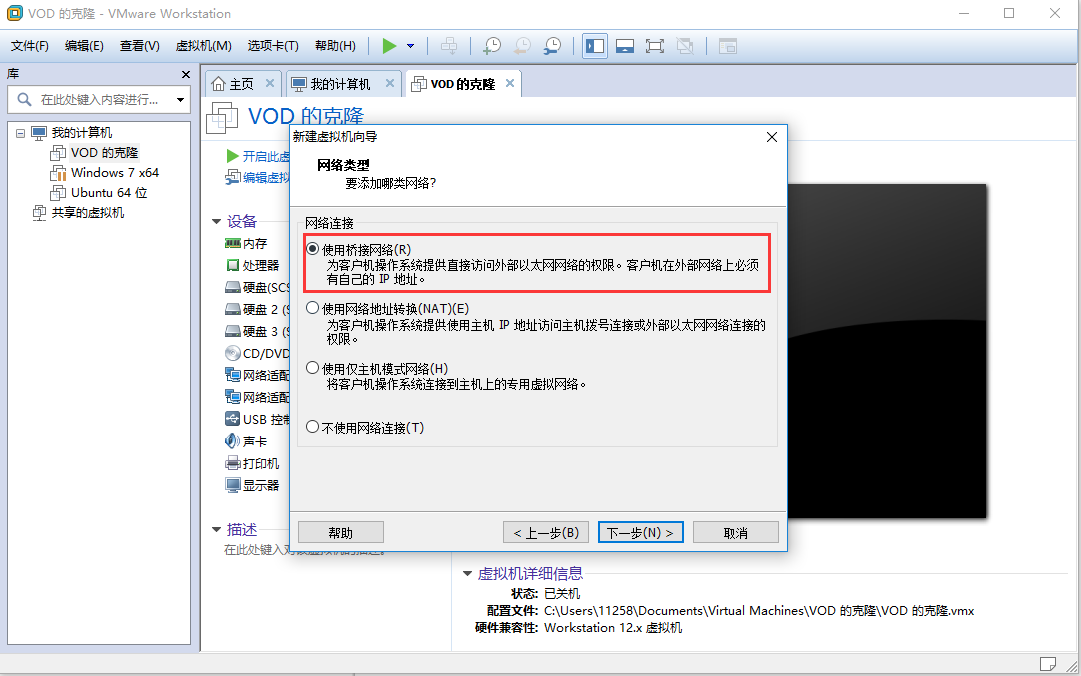Close the 新建虚拟机向导 dialog

click(772, 137)
